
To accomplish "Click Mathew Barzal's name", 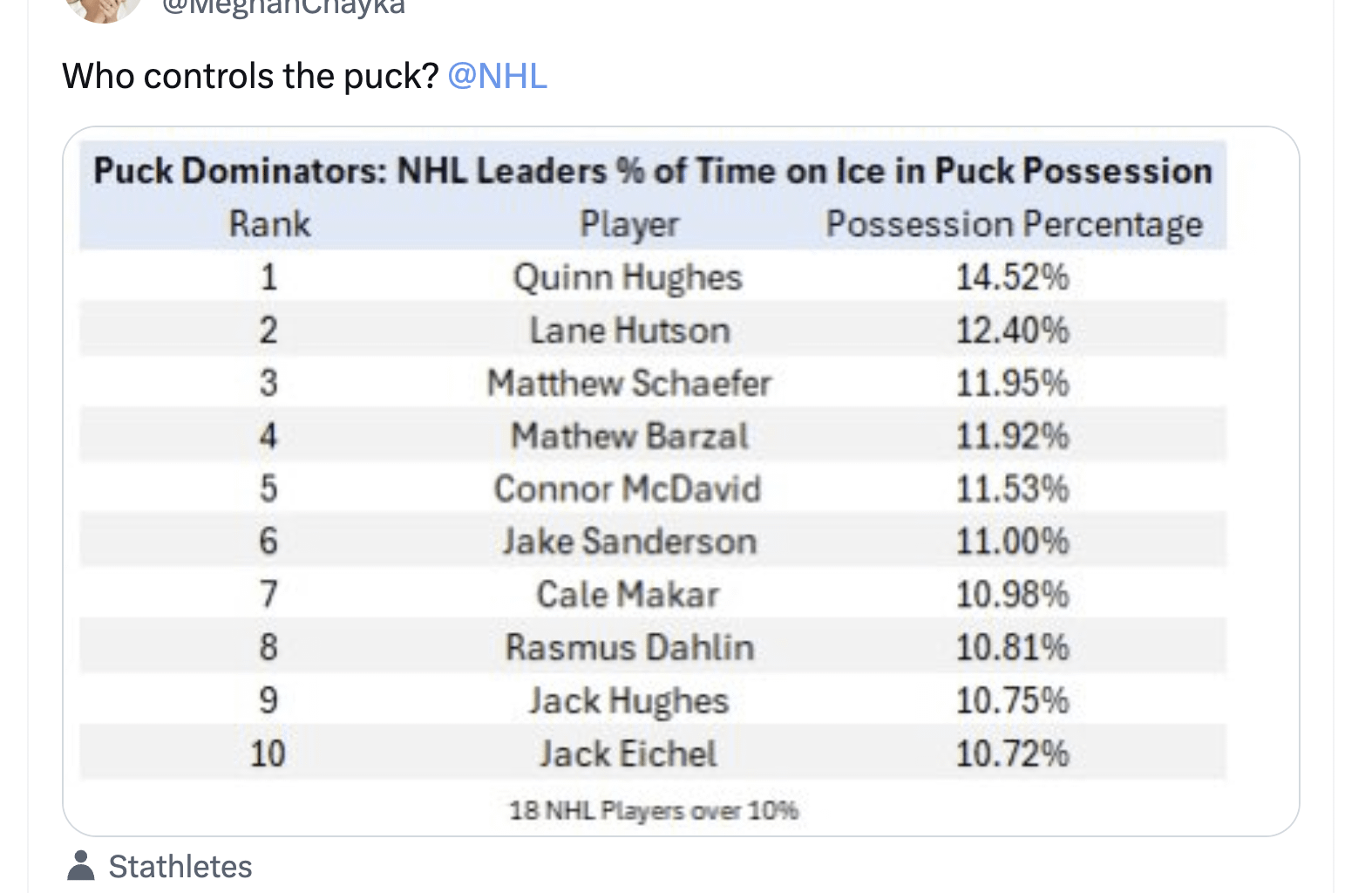I will 629,436.
